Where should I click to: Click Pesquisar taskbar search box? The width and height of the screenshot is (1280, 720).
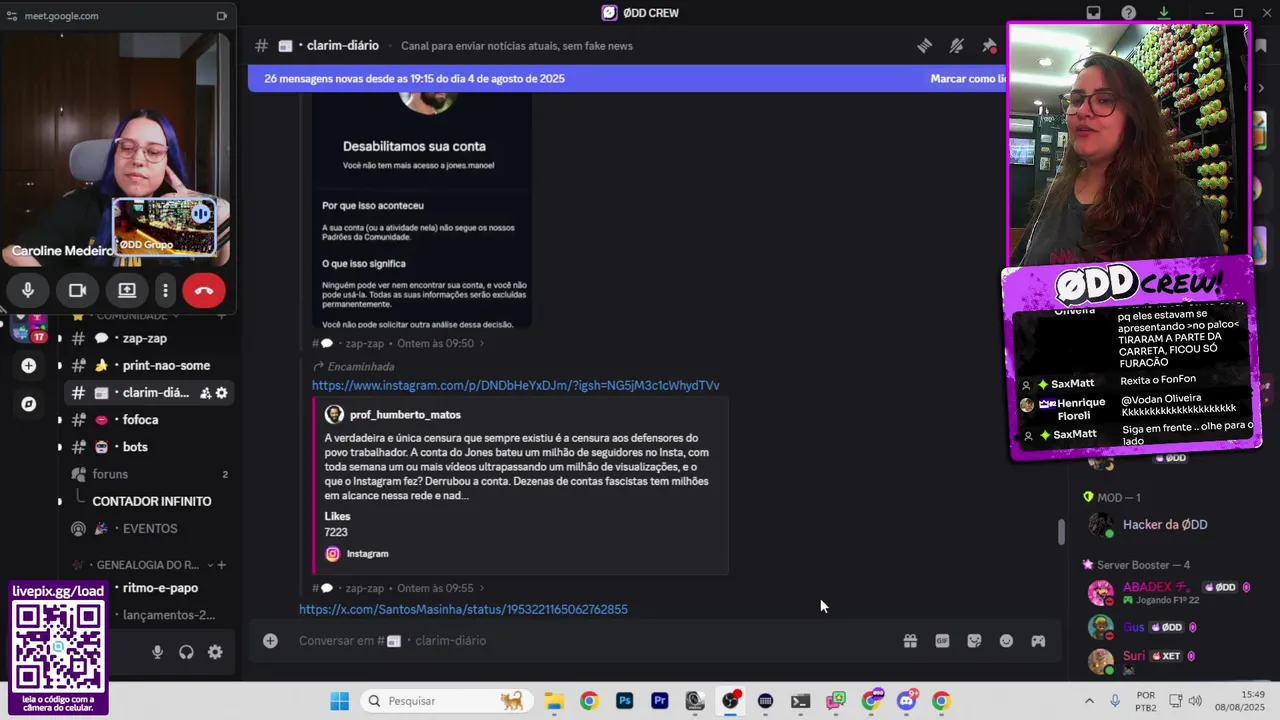(446, 701)
